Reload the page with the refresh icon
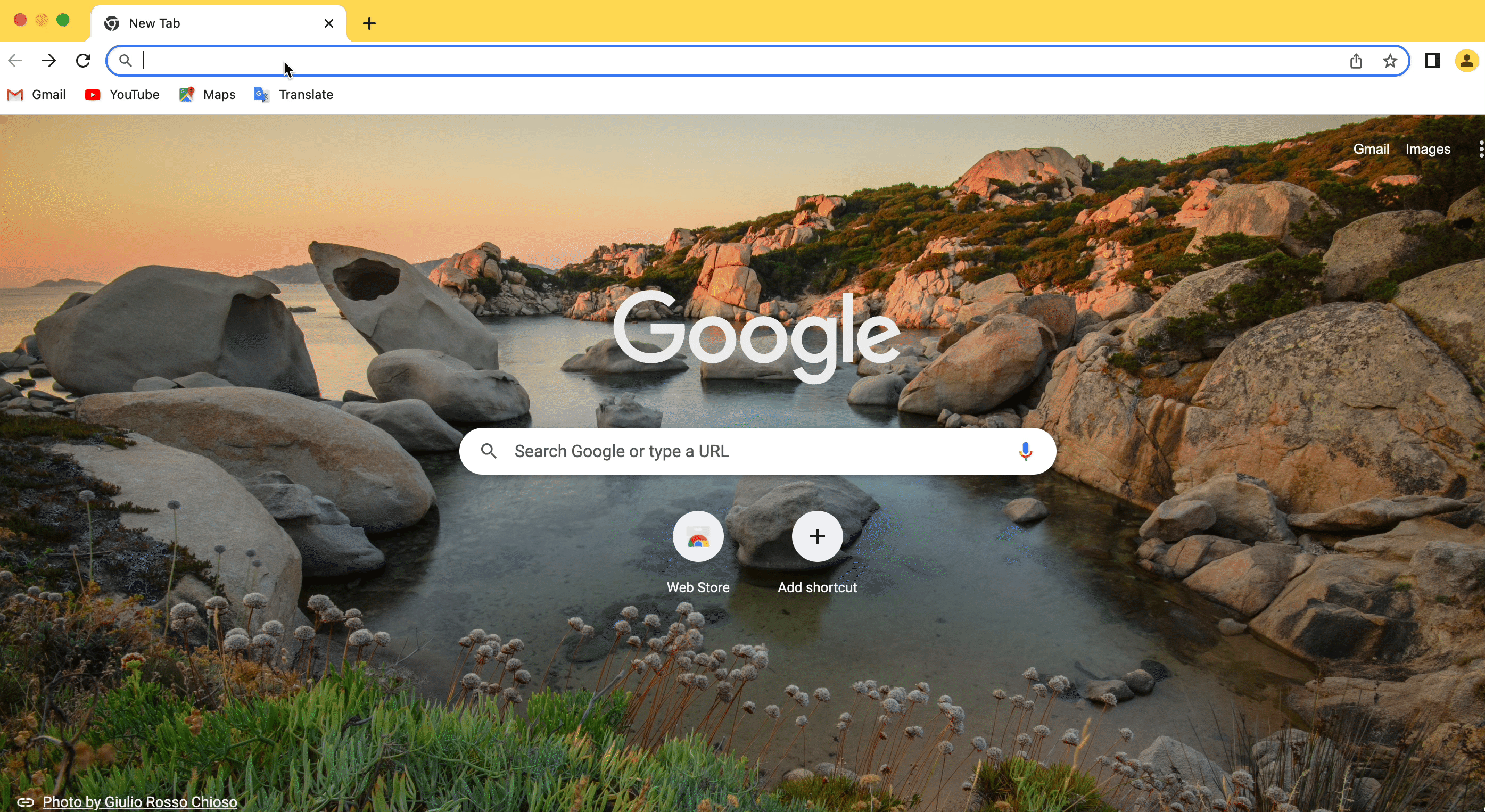Viewport: 1485px width, 812px height. point(84,61)
